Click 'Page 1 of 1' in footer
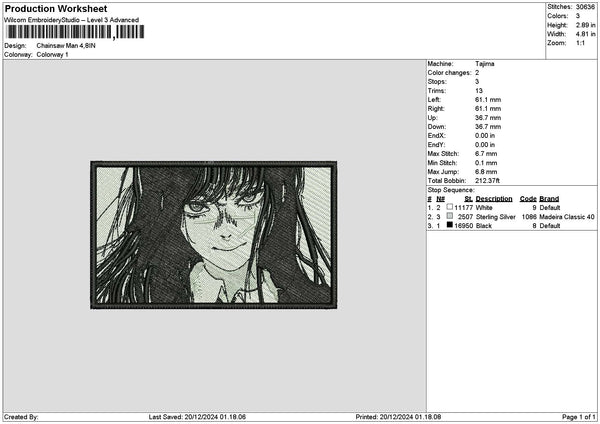The image size is (600, 424). (579, 417)
